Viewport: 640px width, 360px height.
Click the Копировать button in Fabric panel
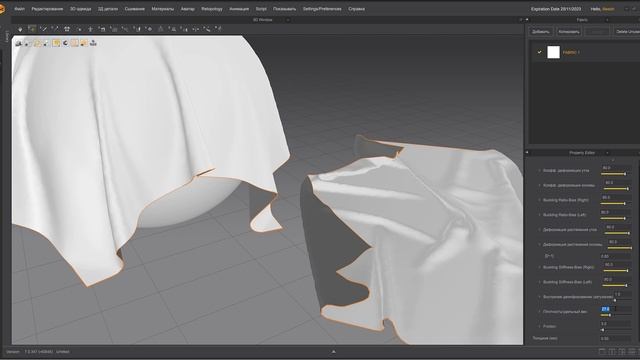click(569, 31)
